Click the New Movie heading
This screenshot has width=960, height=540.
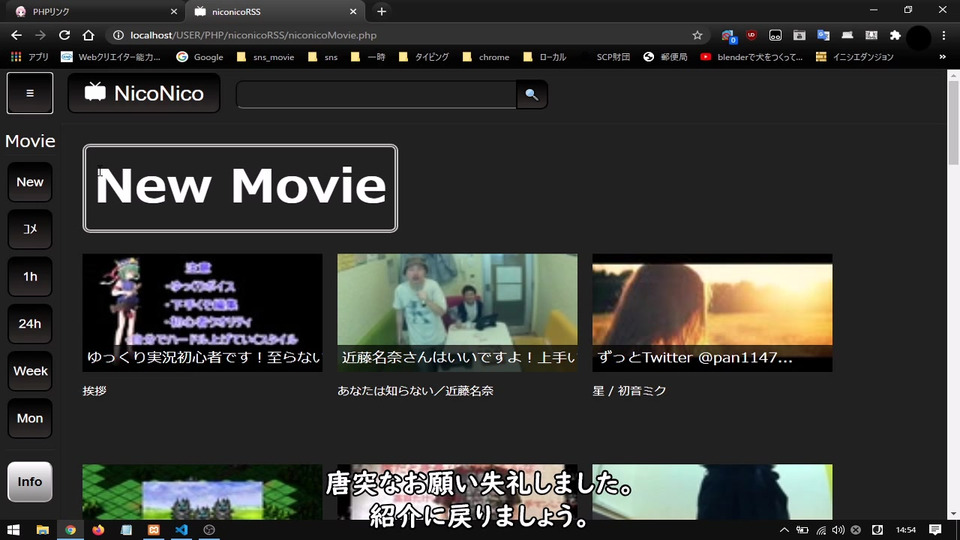240,188
